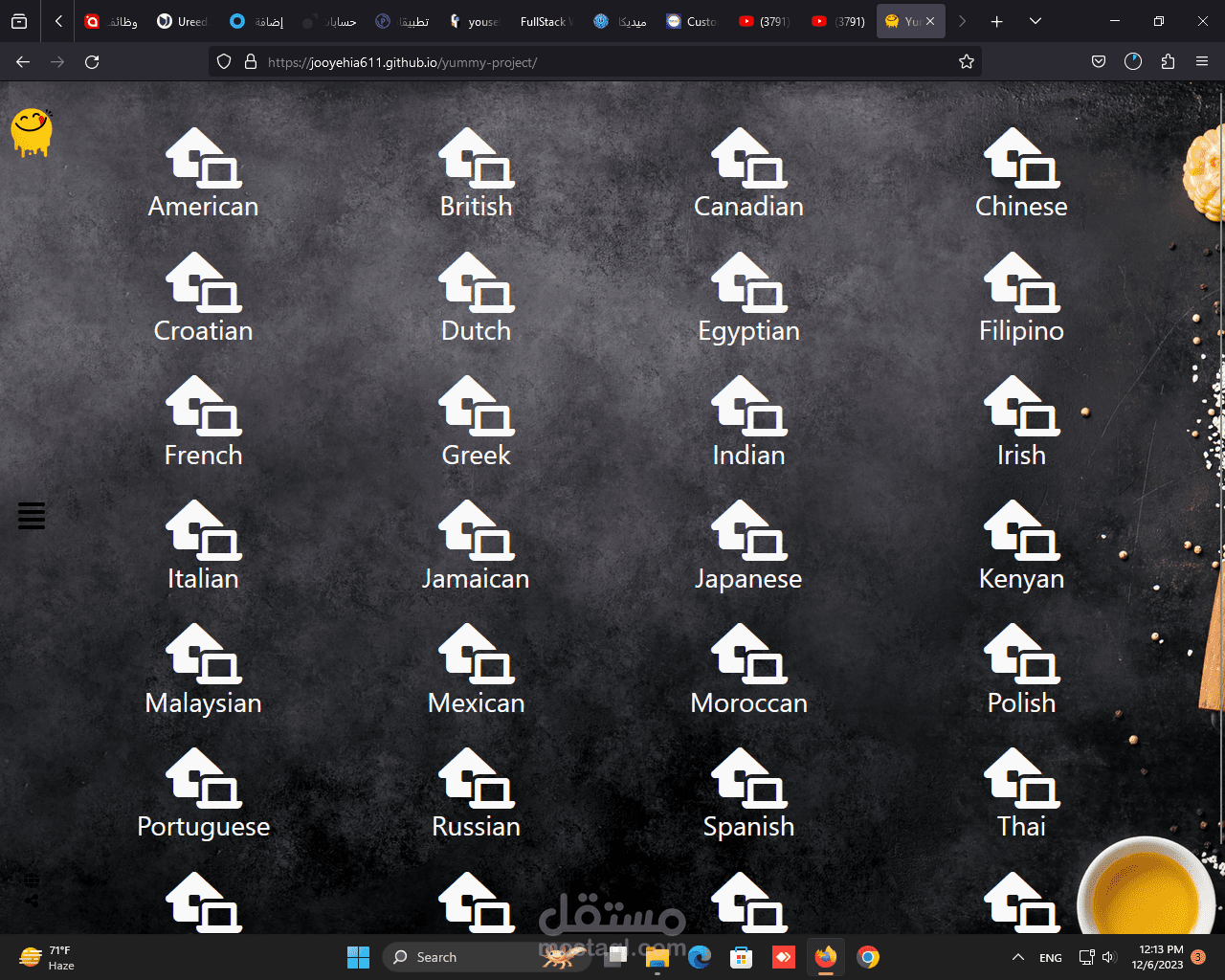
Task: Click the house icon above Malaysian
Action: coord(204,654)
